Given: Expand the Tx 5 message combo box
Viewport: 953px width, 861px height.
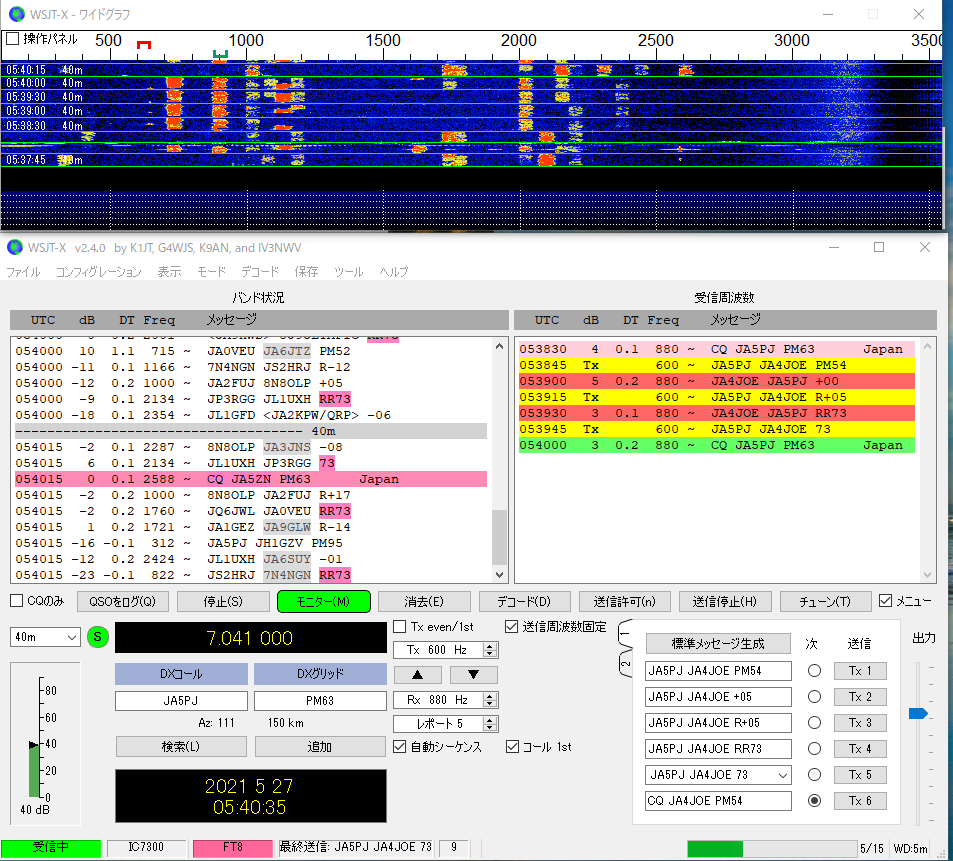Looking at the screenshot, I should point(781,775).
